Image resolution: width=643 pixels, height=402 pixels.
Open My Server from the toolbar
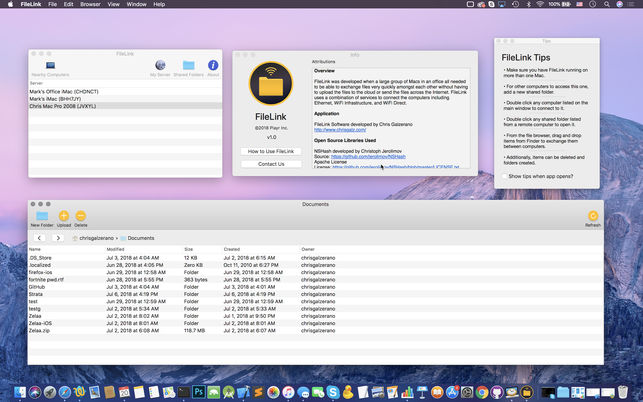pyautogui.click(x=161, y=67)
